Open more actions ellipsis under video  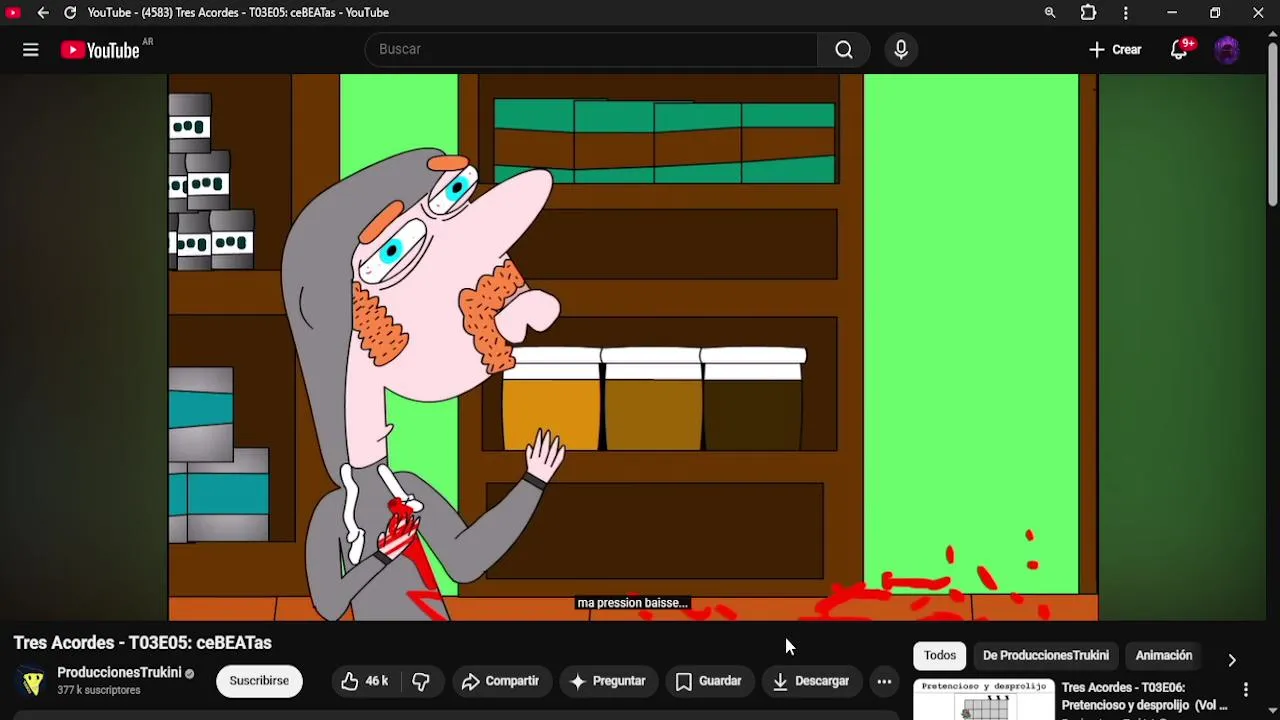(x=884, y=681)
